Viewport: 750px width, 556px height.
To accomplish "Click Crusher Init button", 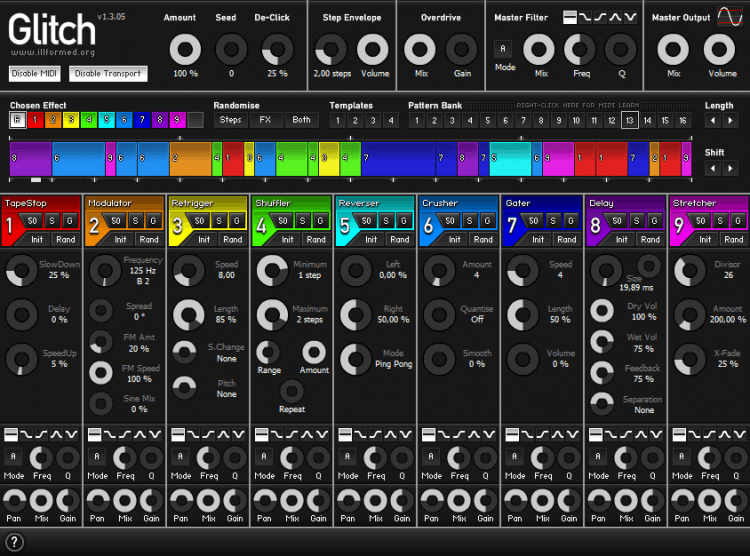I will tap(454, 239).
